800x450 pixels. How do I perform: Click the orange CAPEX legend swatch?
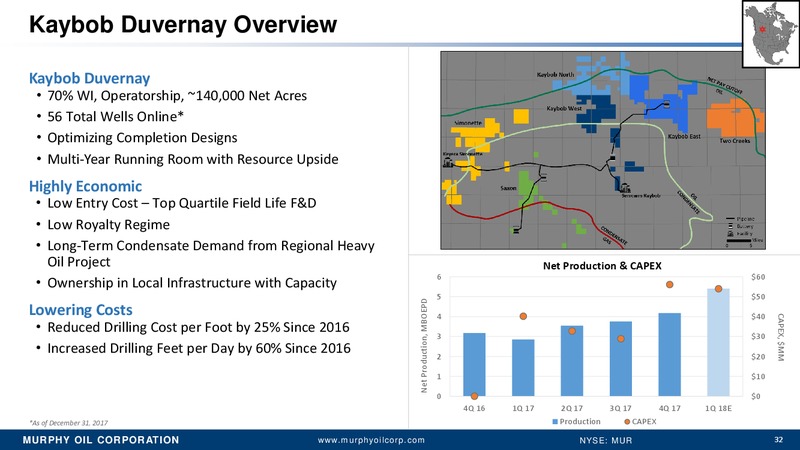pyautogui.click(x=627, y=422)
